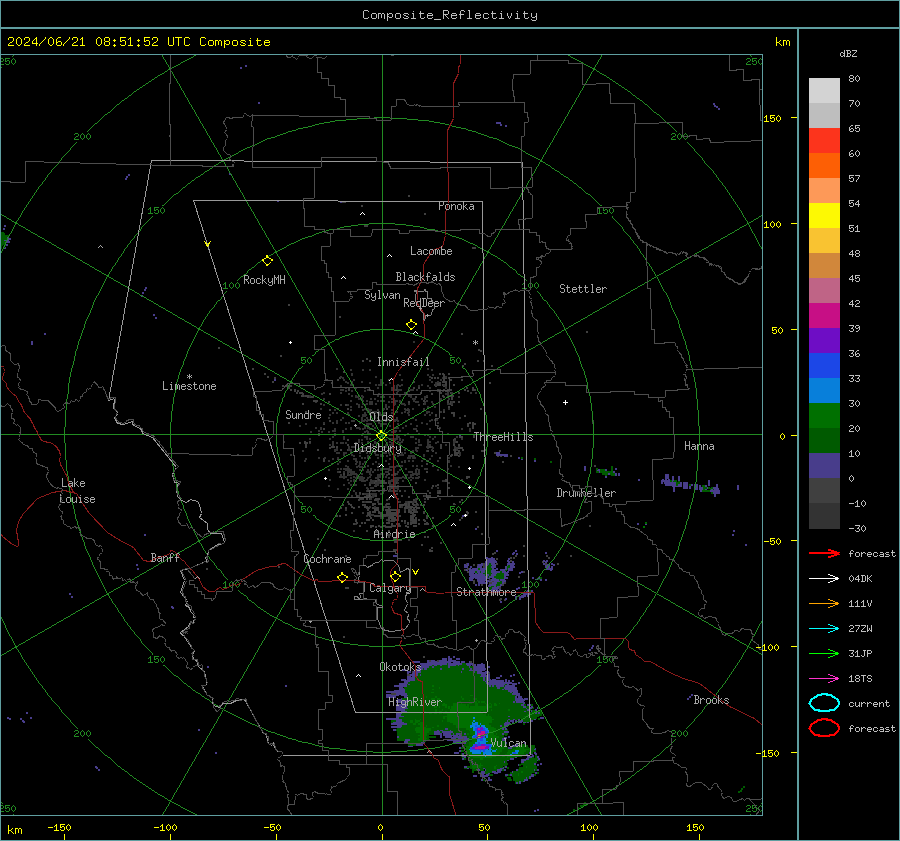Screen dimensions: 900x841
Task: Click the Okotoks label
Action: click(x=400, y=666)
